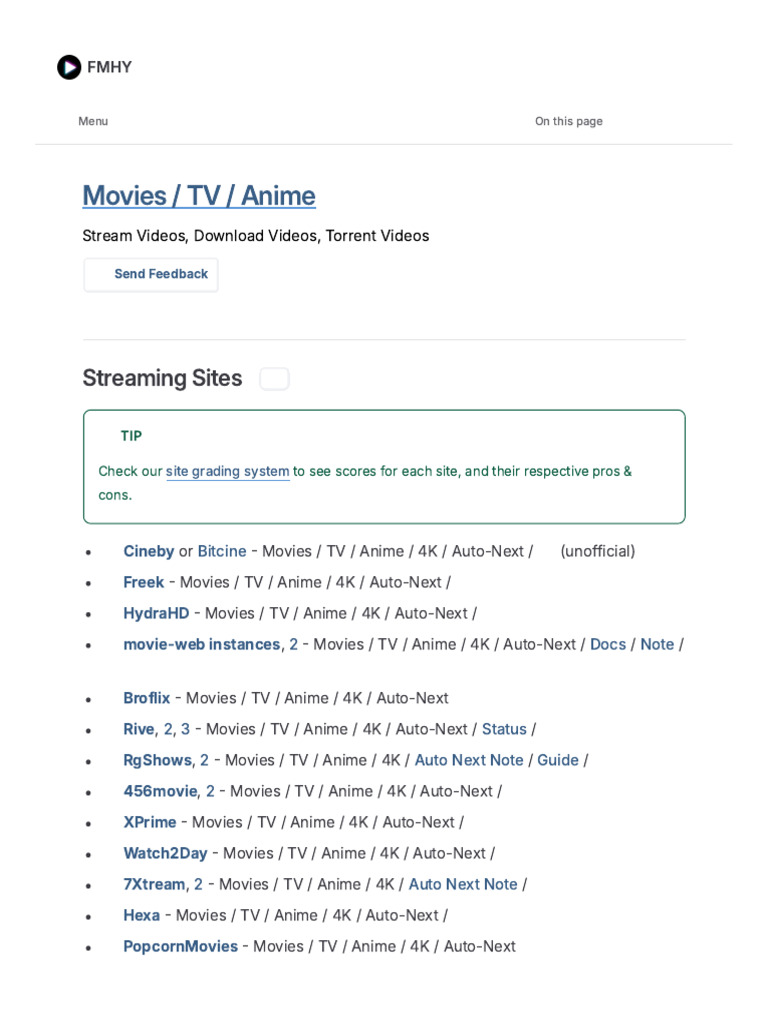Open the movie-web Docs link
This screenshot has width=768, height=1024.
608,644
